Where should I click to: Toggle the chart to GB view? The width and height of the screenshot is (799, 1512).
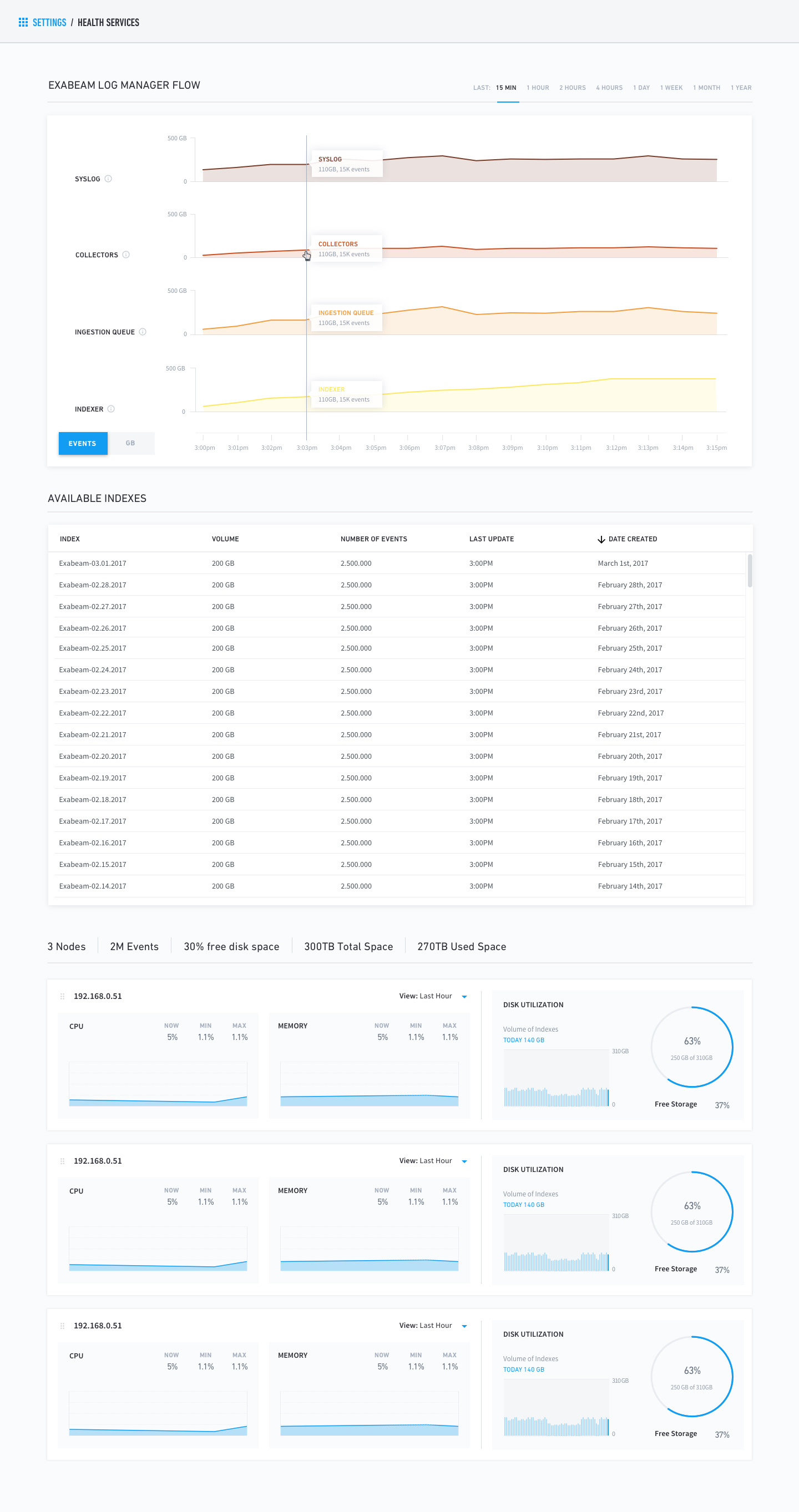(130, 443)
